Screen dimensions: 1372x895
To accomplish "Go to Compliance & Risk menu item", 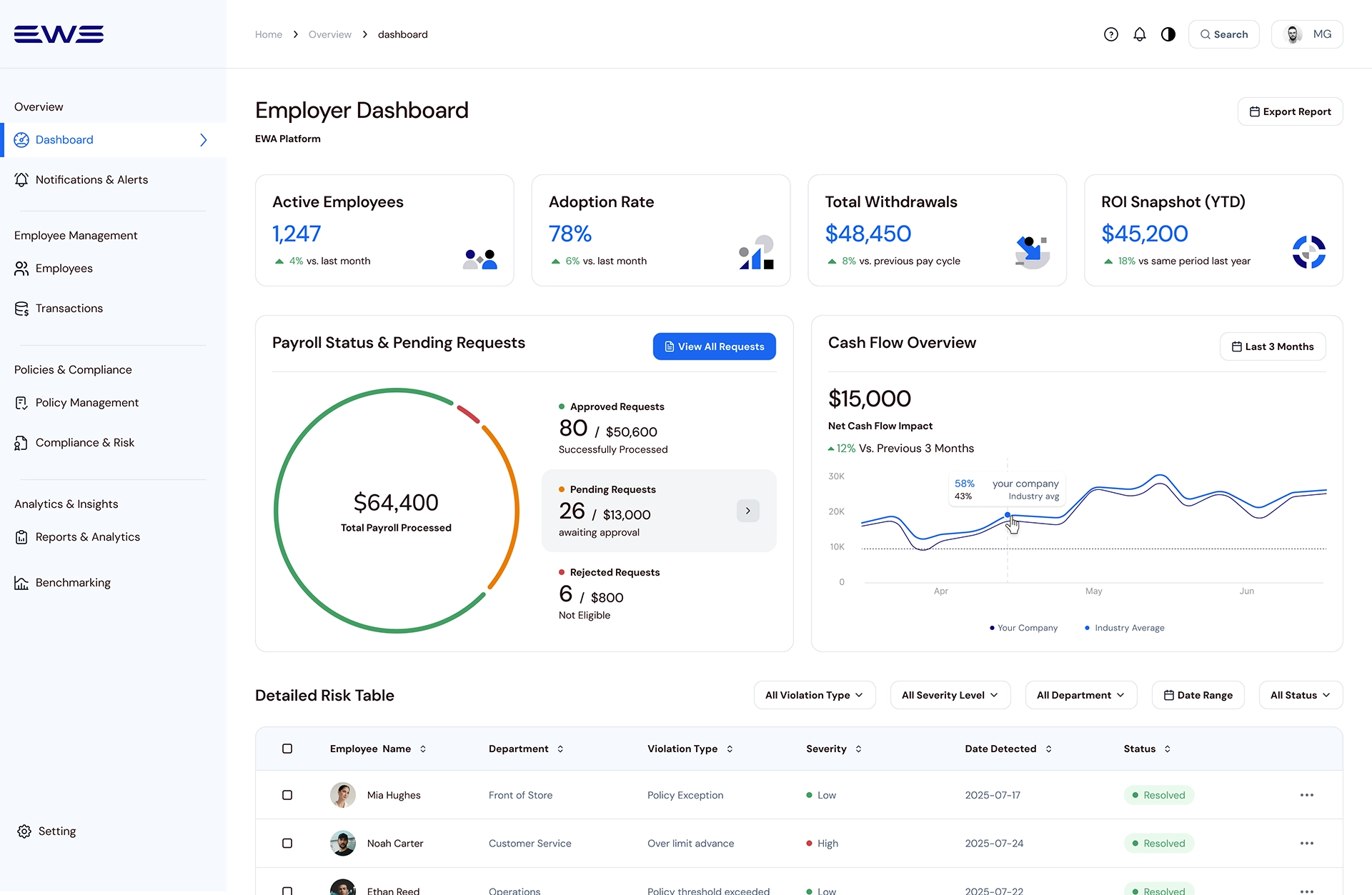I will click(x=84, y=443).
